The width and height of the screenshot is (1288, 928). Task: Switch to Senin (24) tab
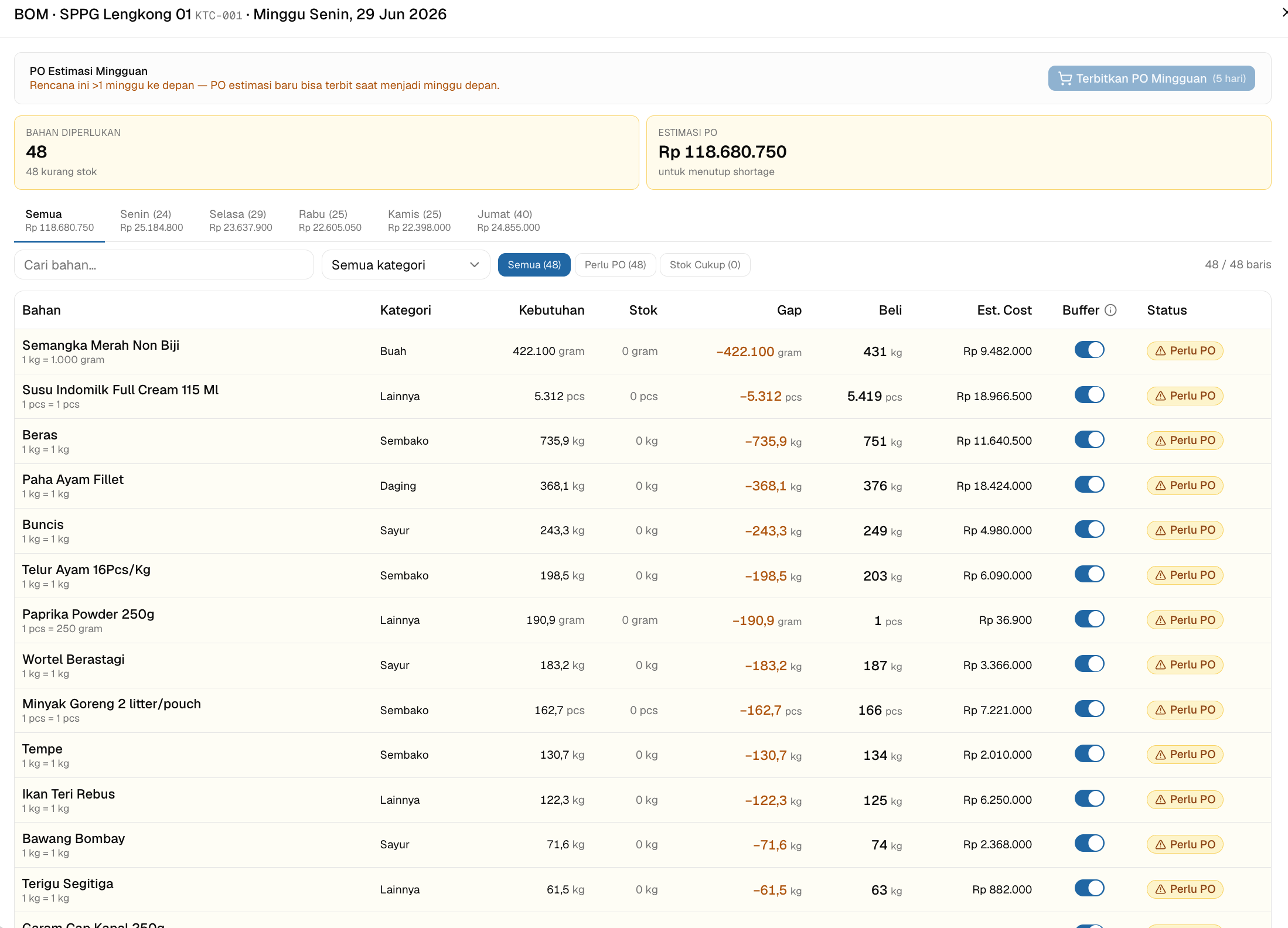[151, 221]
